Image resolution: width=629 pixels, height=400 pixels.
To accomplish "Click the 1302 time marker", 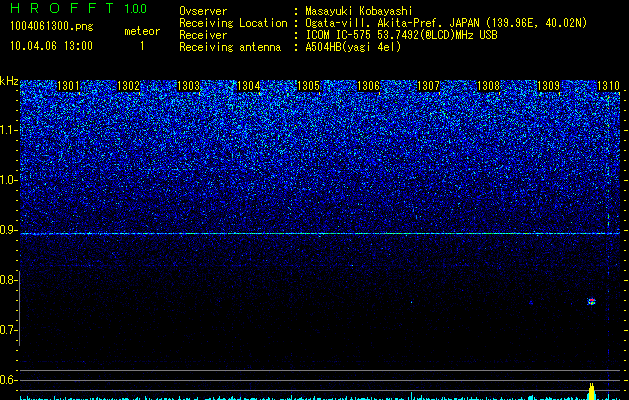I will tap(128, 86).
